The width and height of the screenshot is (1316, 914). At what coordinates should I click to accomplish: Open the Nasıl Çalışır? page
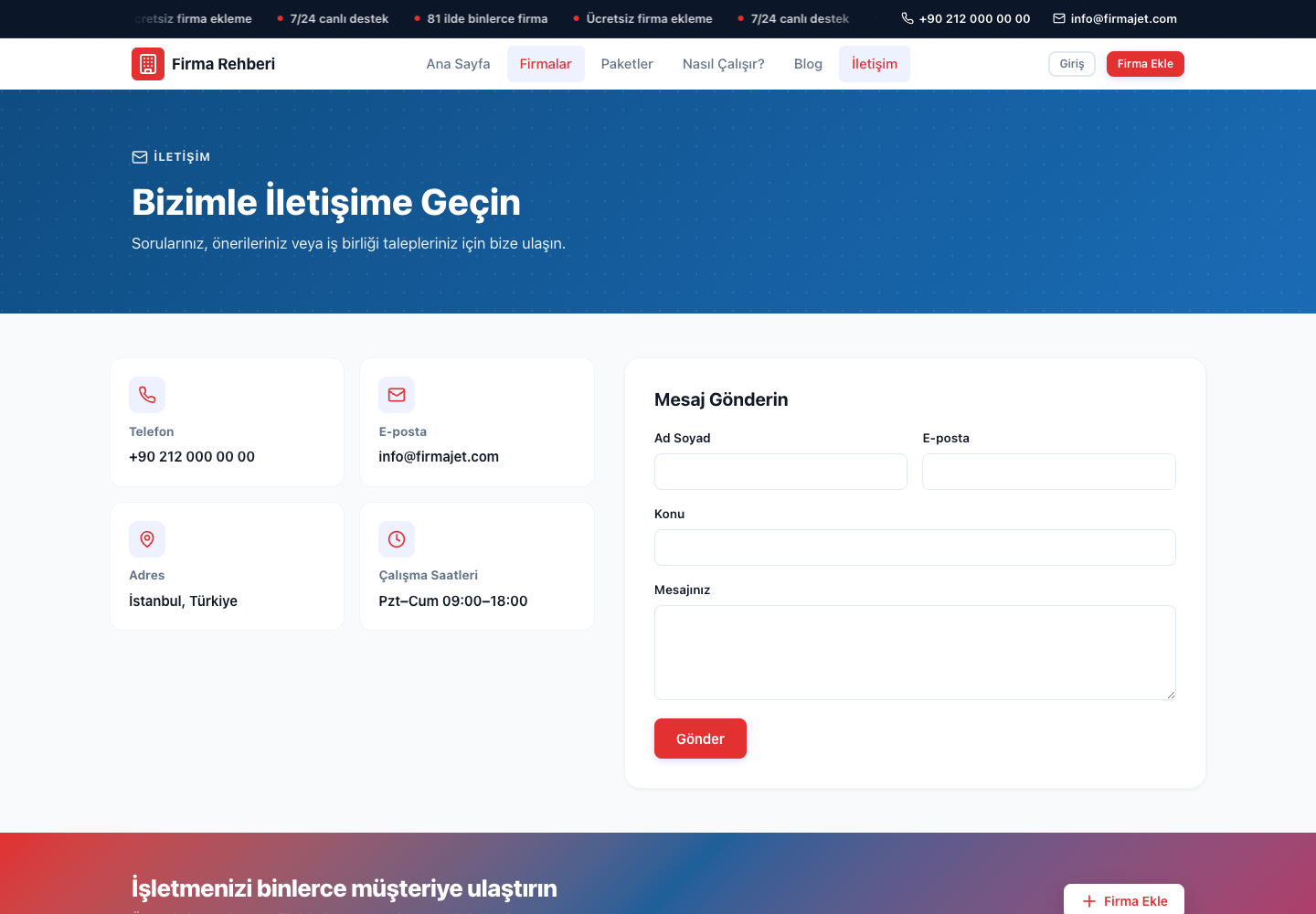tap(724, 64)
